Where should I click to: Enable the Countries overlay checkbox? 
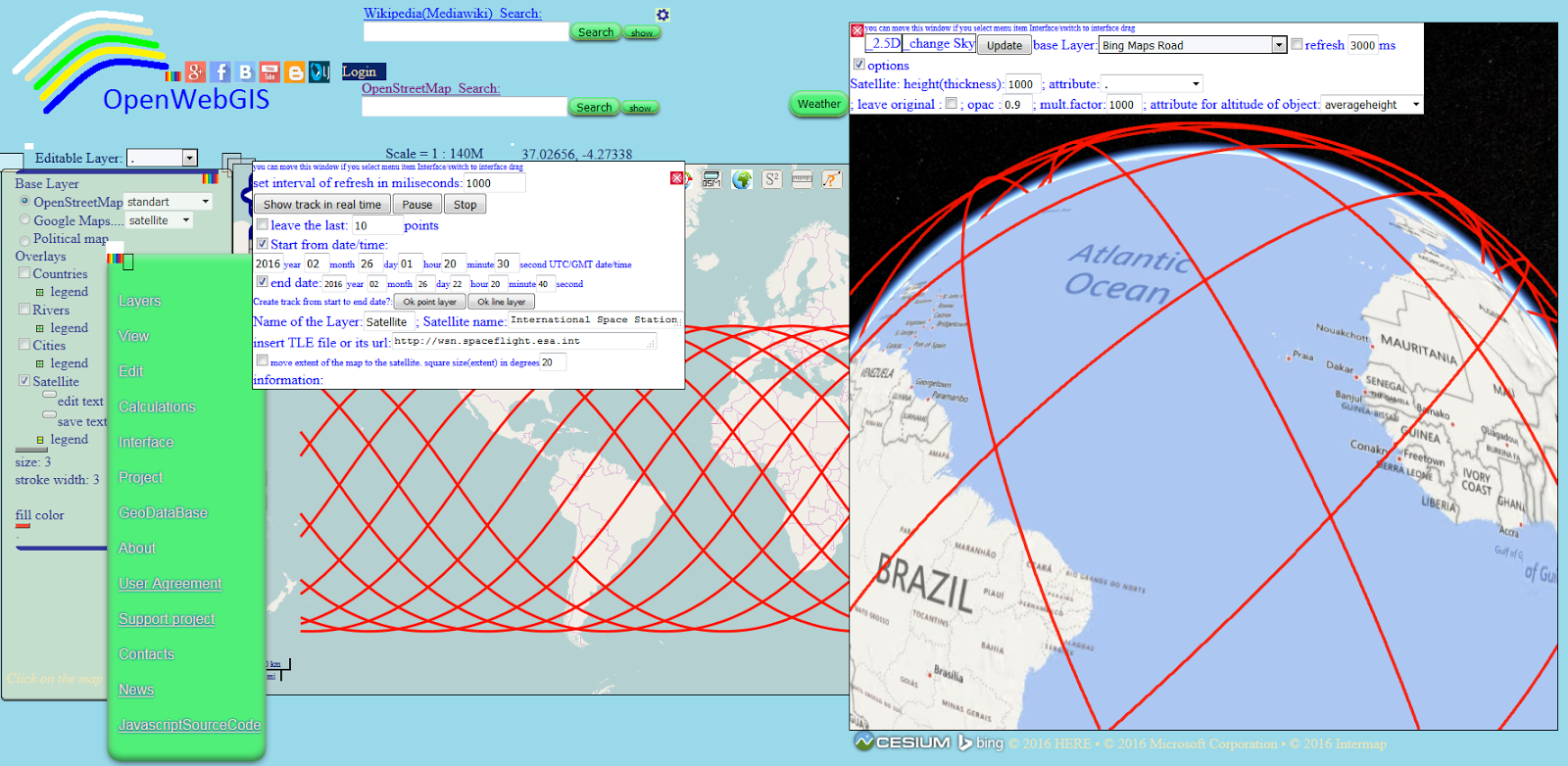(x=24, y=273)
